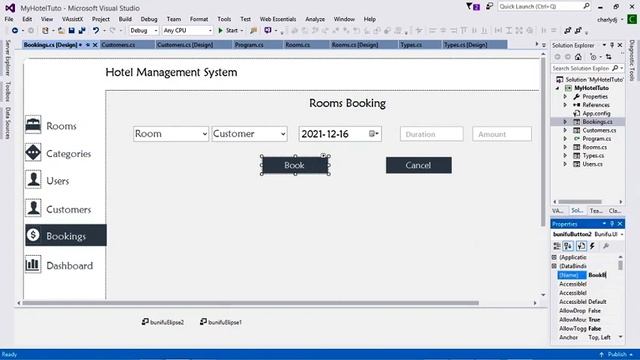Expand the Properties node in Solution Explorer
640x360 pixels.
tap(565, 97)
